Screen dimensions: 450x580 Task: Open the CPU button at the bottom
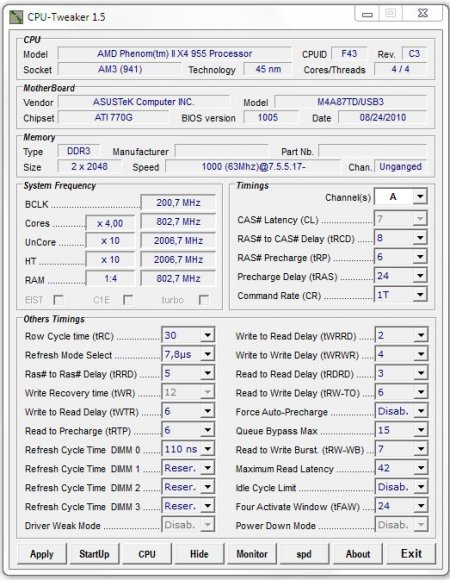[x=147, y=554]
